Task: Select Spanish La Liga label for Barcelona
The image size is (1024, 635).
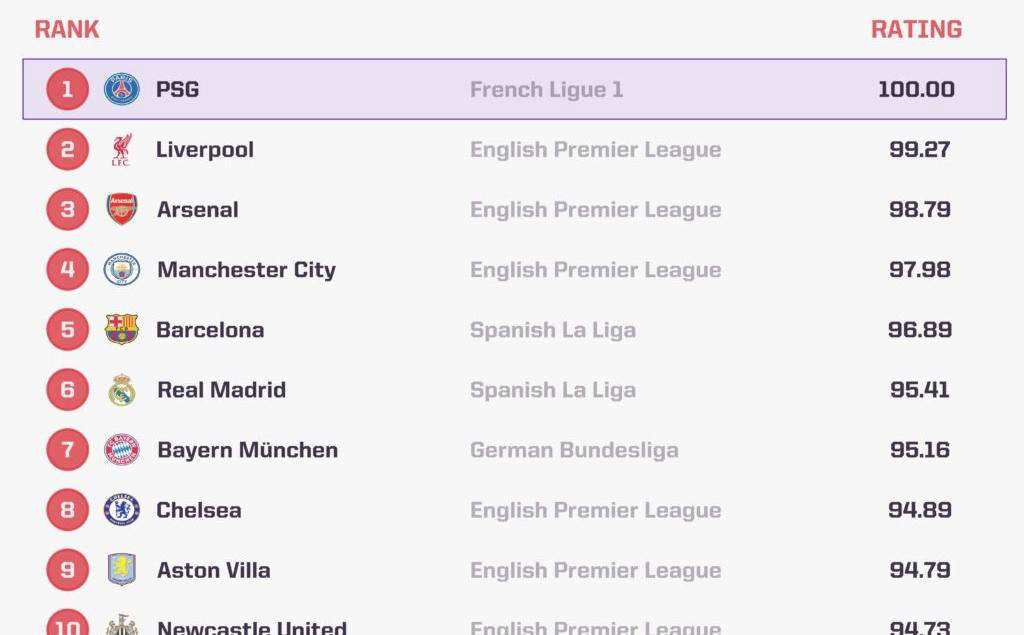Action: [x=552, y=330]
